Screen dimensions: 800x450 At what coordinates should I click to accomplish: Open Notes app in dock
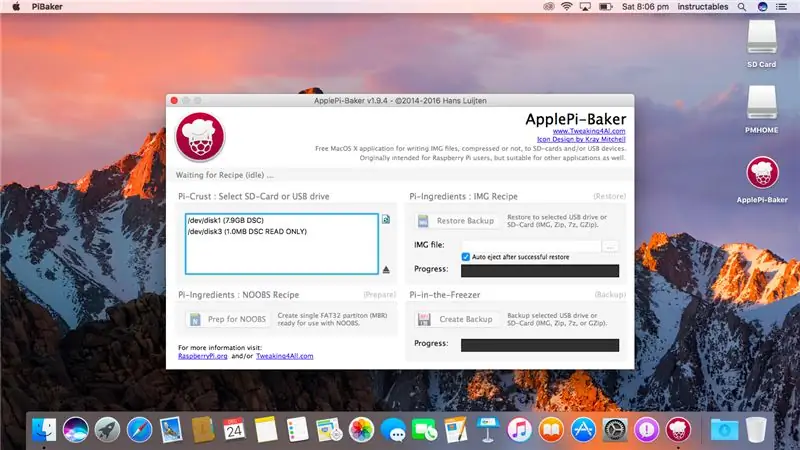coord(266,430)
